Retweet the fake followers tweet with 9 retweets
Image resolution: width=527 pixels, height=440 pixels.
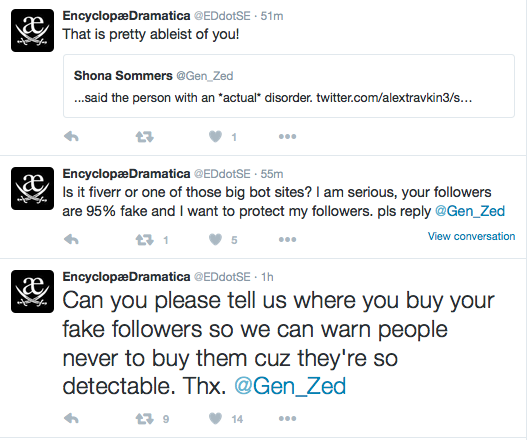pos(145,419)
